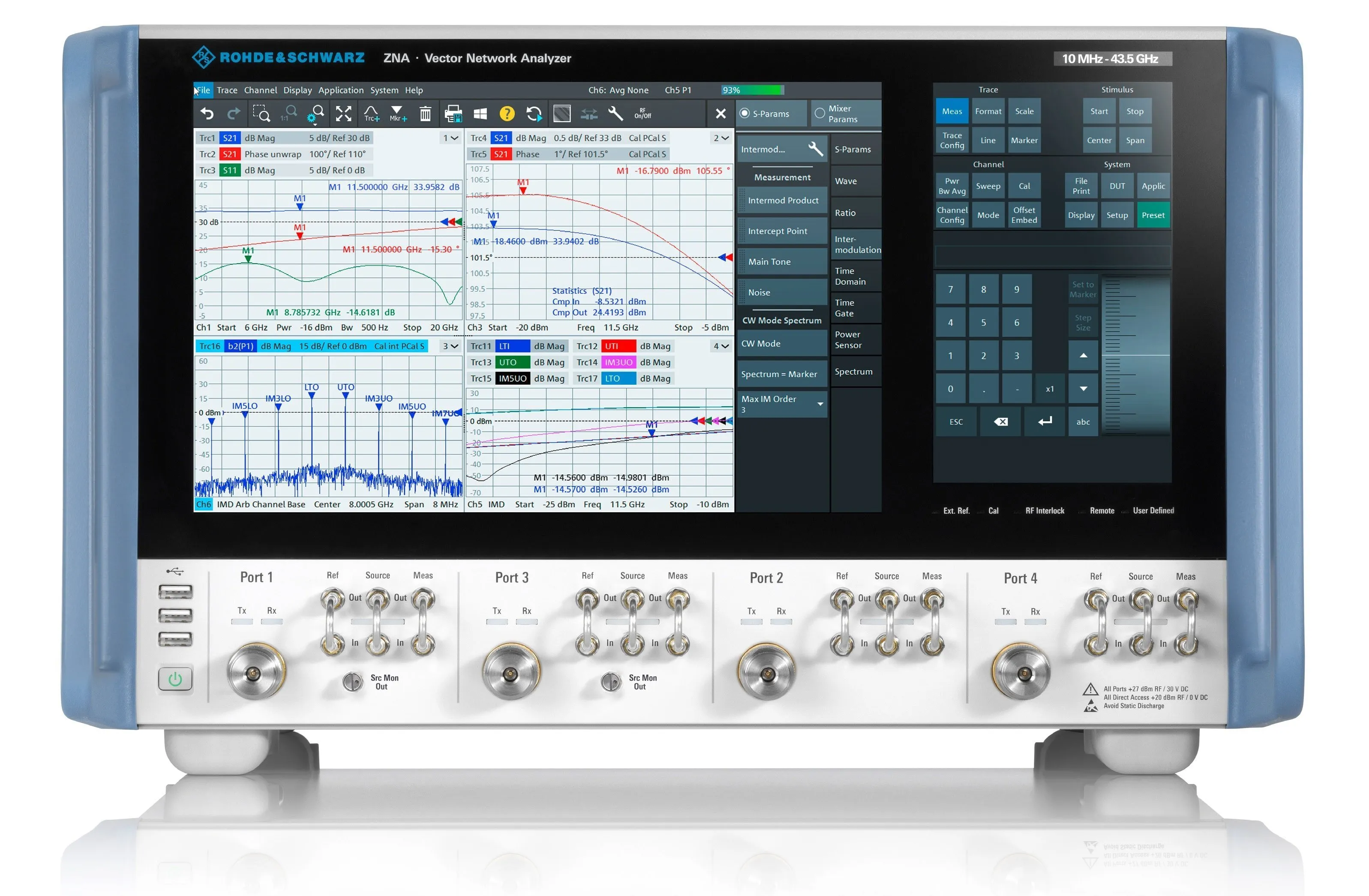Click the Redo arrow in the toolbar

234,114
